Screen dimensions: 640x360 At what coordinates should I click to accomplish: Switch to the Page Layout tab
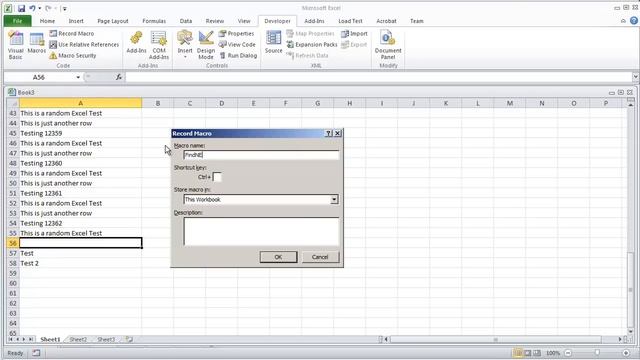(113, 21)
